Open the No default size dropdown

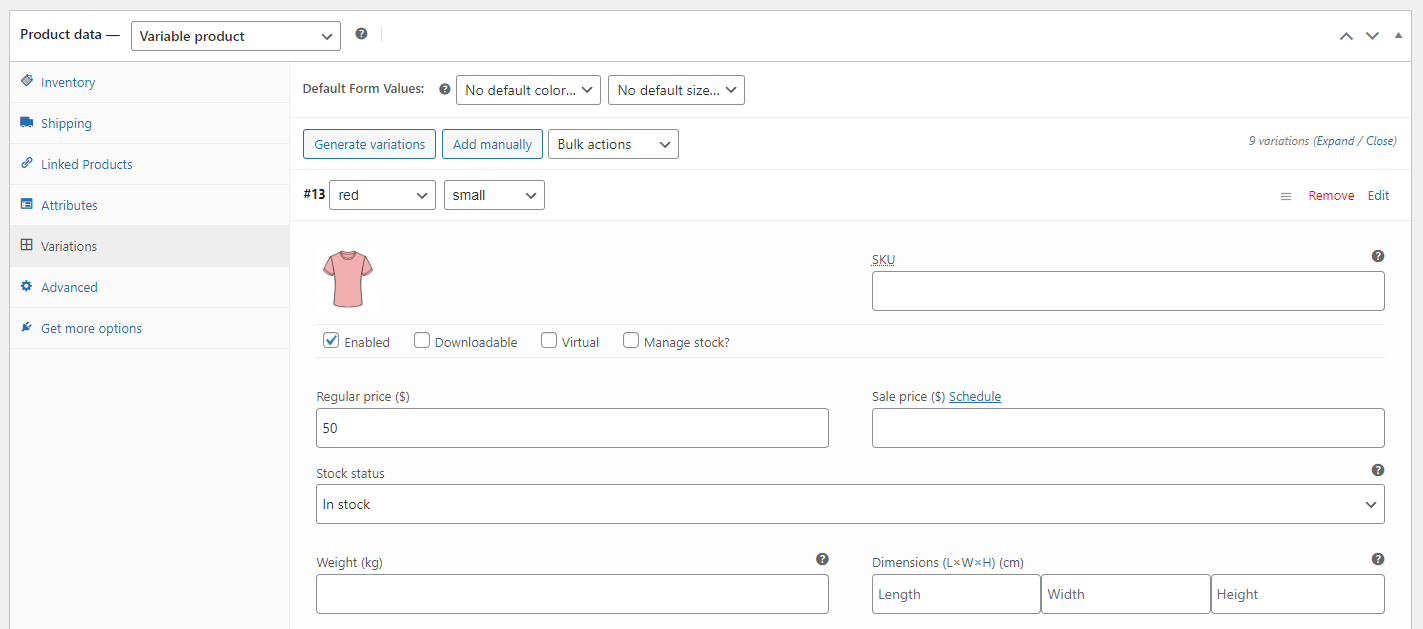coord(676,90)
